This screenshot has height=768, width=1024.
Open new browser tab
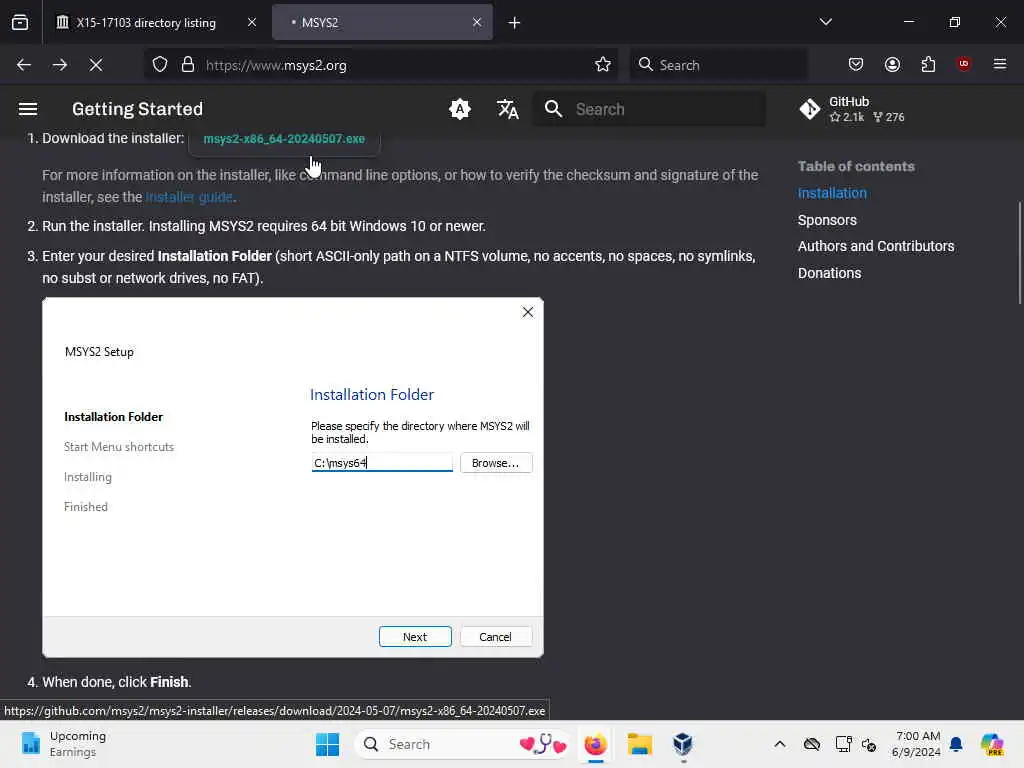pyautogui.click(x=515, y=23)
